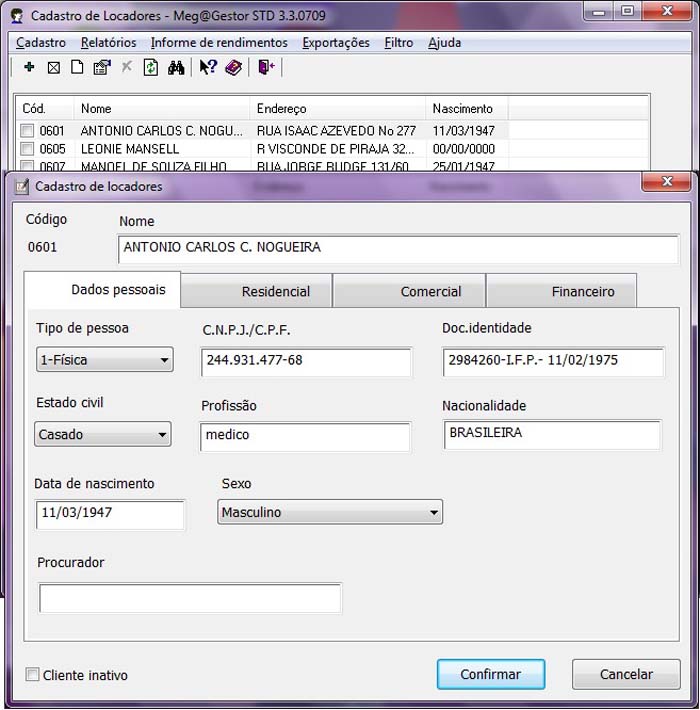Open the Tipo de pessoa dropdown
This screenshot has width=700, height=710.
104,360
